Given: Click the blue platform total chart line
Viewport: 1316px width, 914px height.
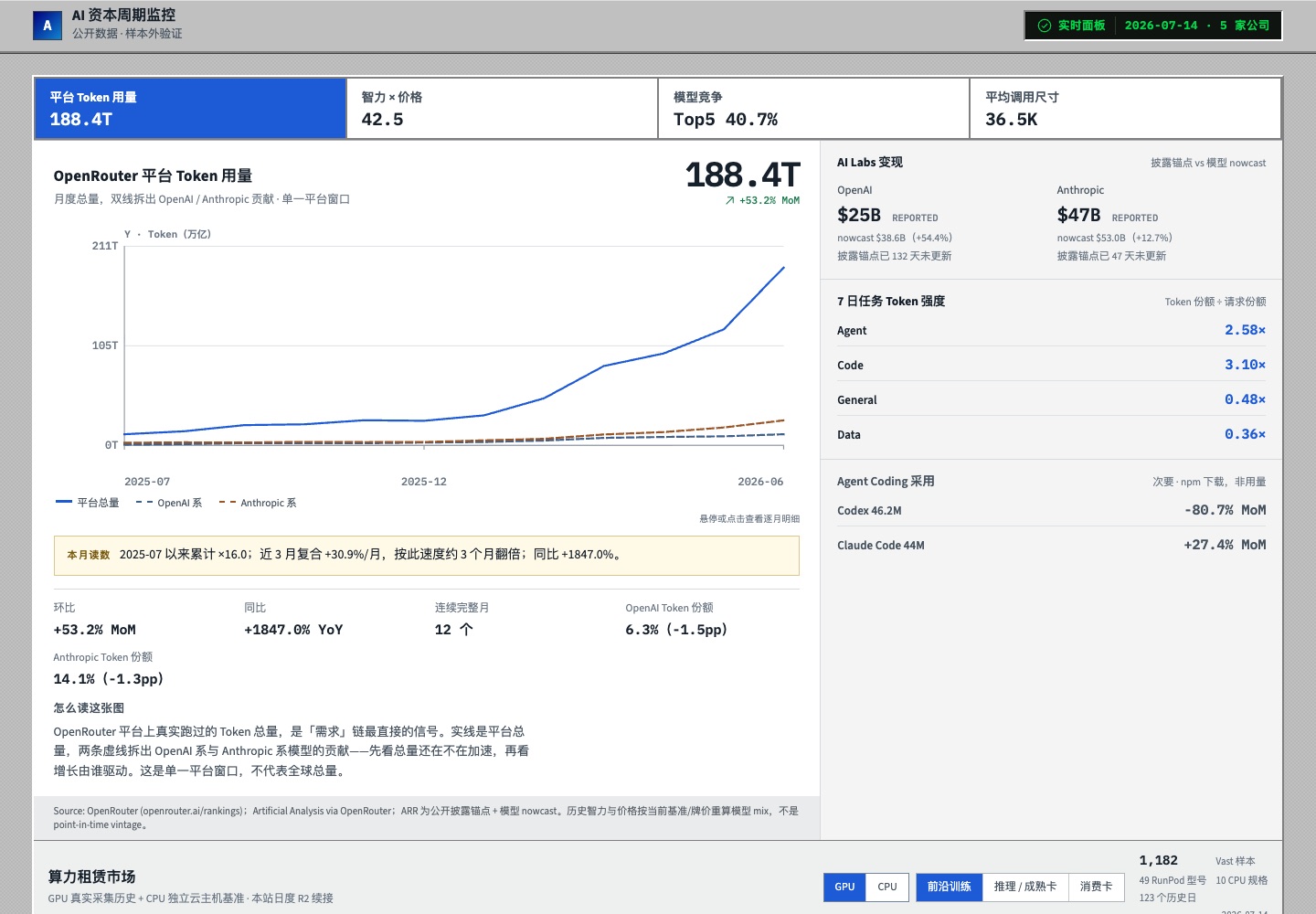Looking at the screenshot, I should pyautogui.click(x=603, y=367).
